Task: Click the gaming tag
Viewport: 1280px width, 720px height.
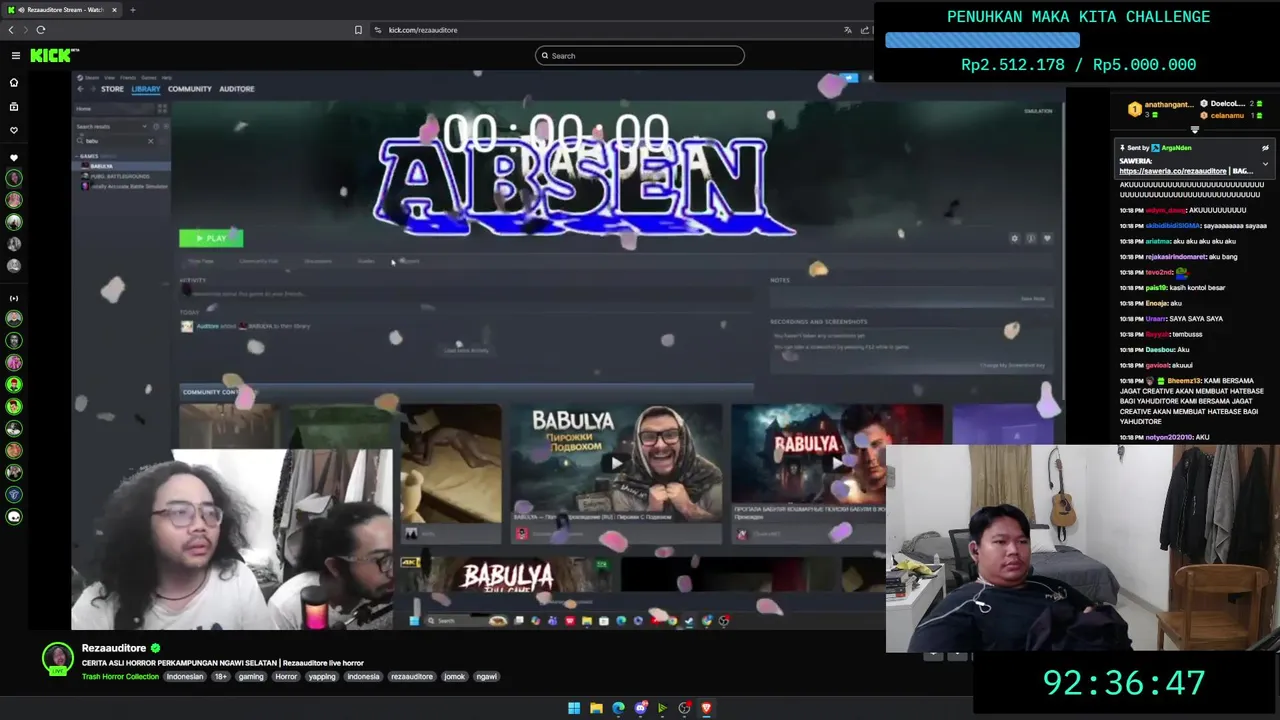Action: 251,676
